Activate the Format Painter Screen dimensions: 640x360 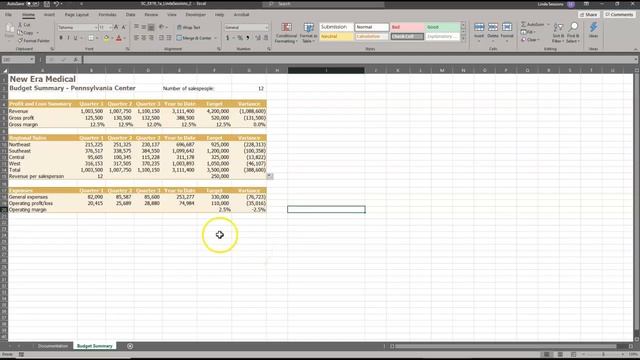click(x=33, y=41)
